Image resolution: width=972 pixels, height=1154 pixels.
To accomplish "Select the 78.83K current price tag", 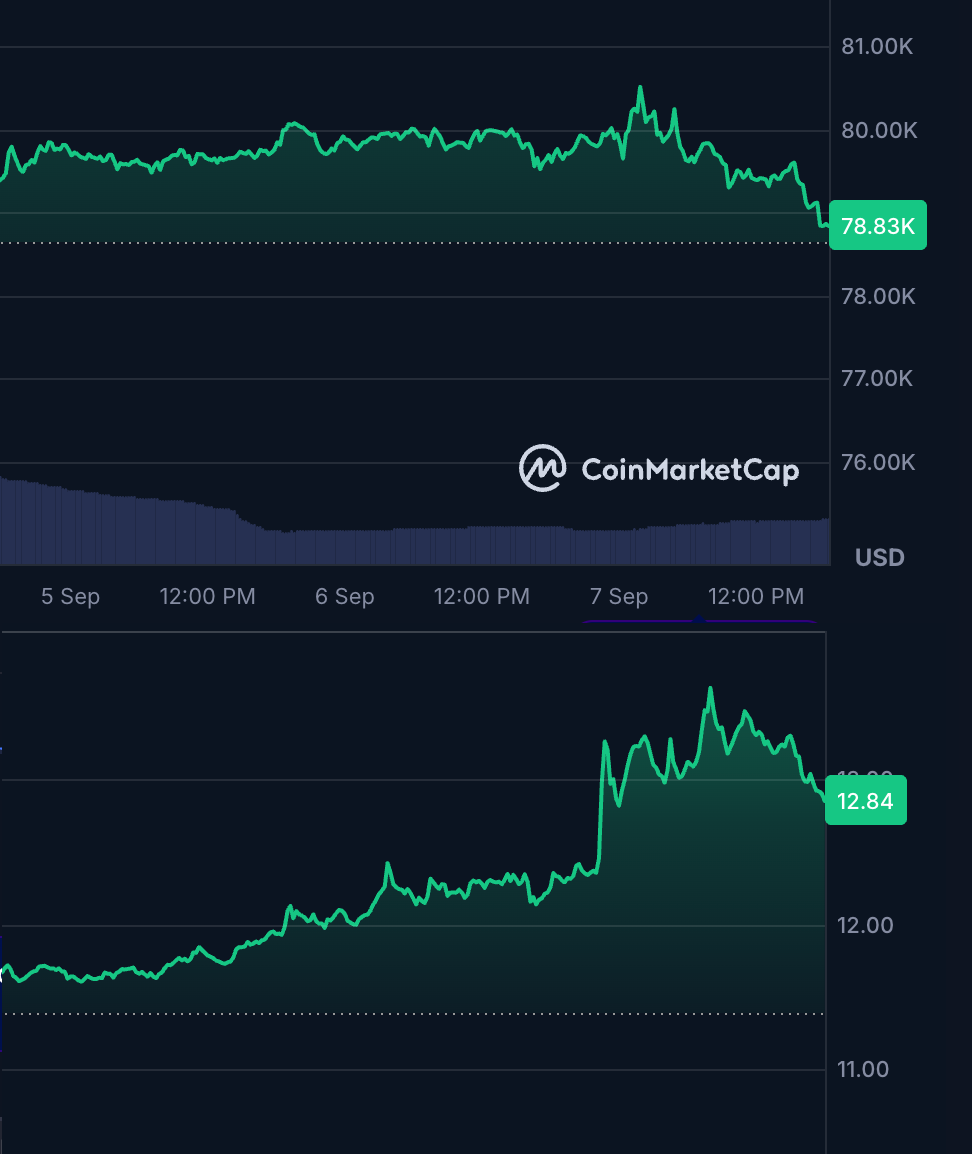I will coord(878,225).
